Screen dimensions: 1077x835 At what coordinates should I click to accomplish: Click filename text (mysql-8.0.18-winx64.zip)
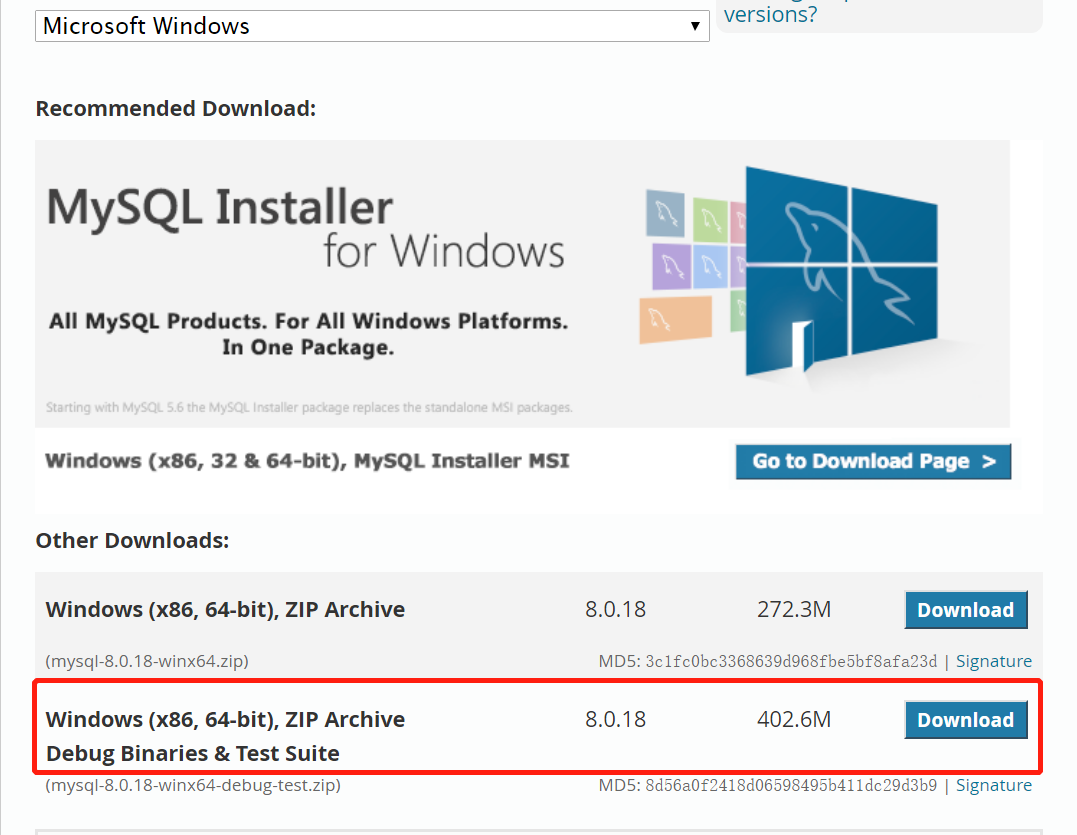click(147, 661)
